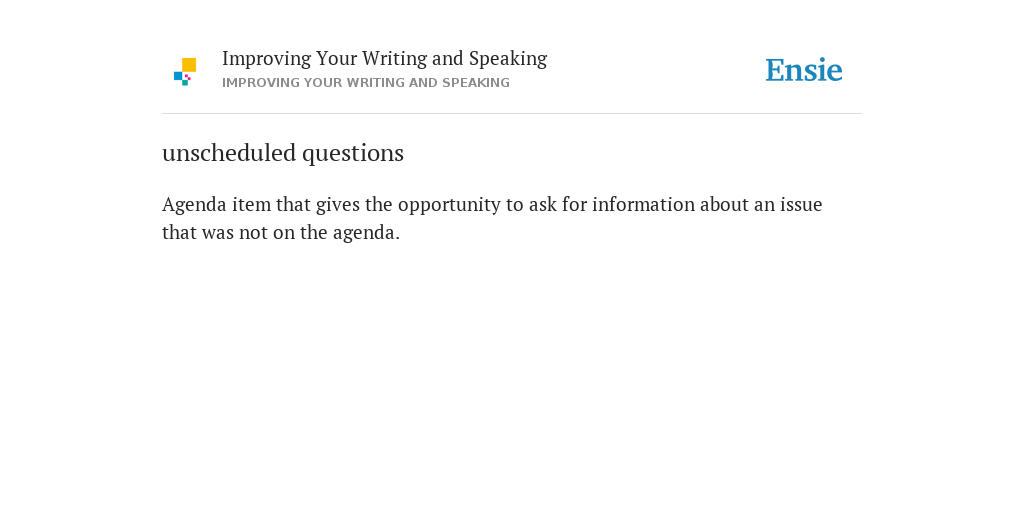Click the definition paragraph starting 'Agenda item'

point(492,218)
